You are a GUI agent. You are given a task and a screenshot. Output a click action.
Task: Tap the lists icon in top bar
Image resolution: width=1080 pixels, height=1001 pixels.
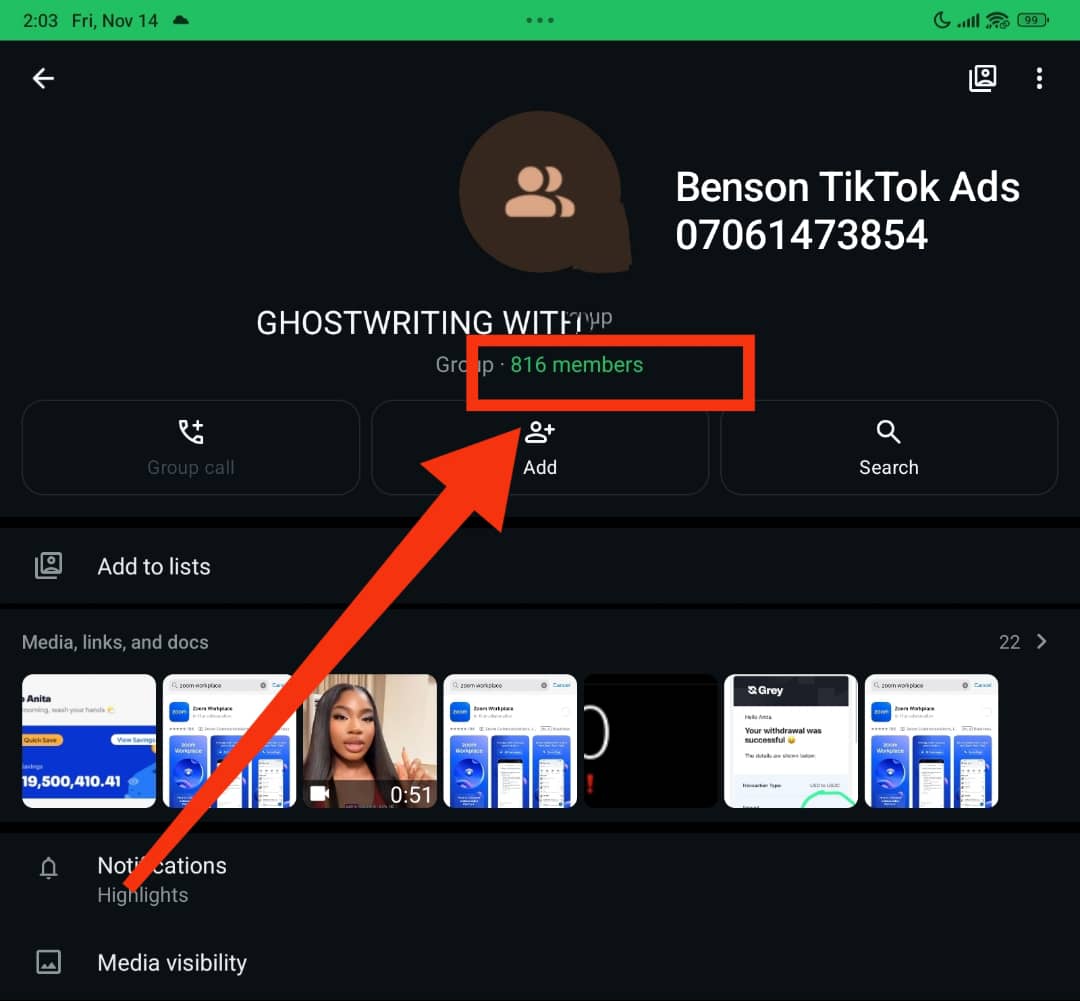coord(982,78)
